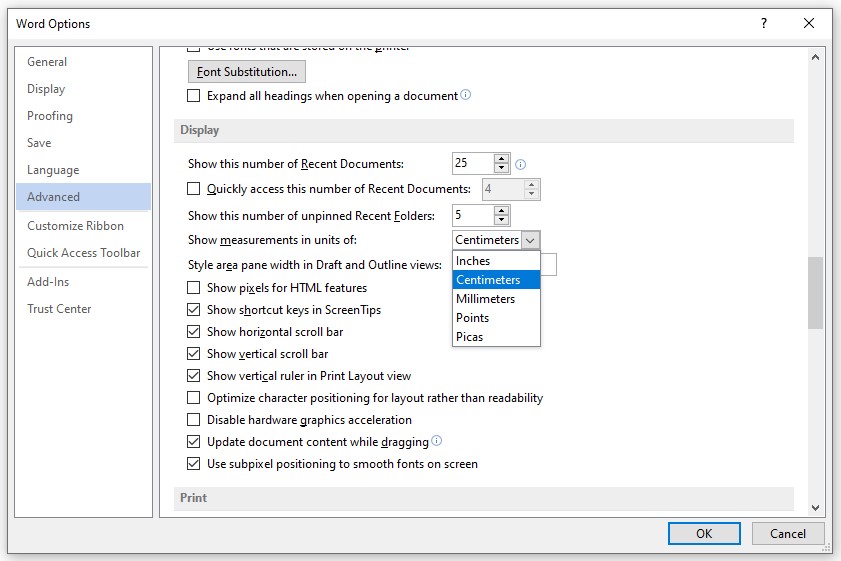This screenshot has height=561, width=841.
Task: Uncheck Show shortcut keys in ScreenTips
Action: (x=193, y=310)
